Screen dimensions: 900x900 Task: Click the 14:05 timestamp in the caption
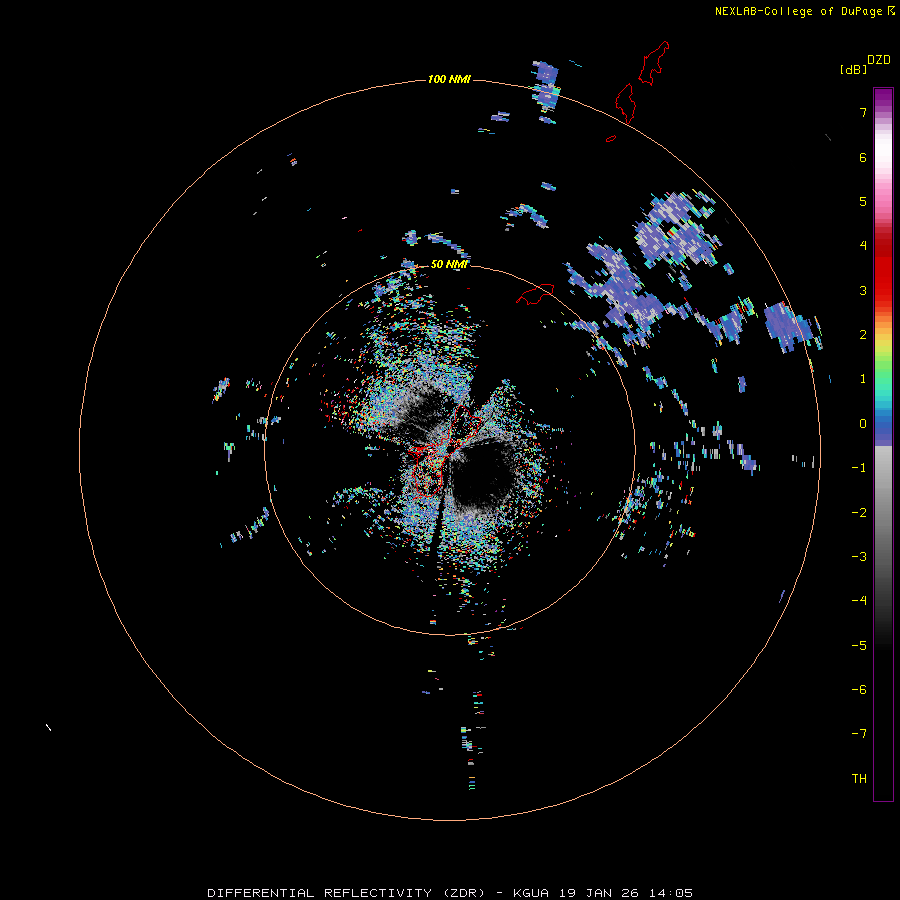pyautogui.click(x=671, y=893)
